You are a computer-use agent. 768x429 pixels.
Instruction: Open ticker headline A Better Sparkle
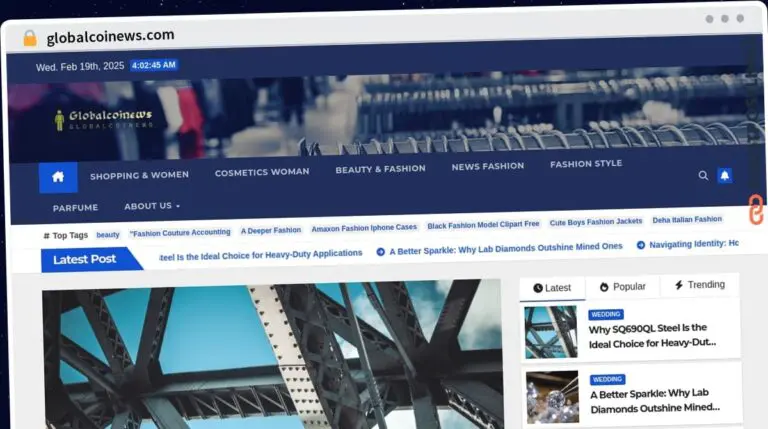505,248
